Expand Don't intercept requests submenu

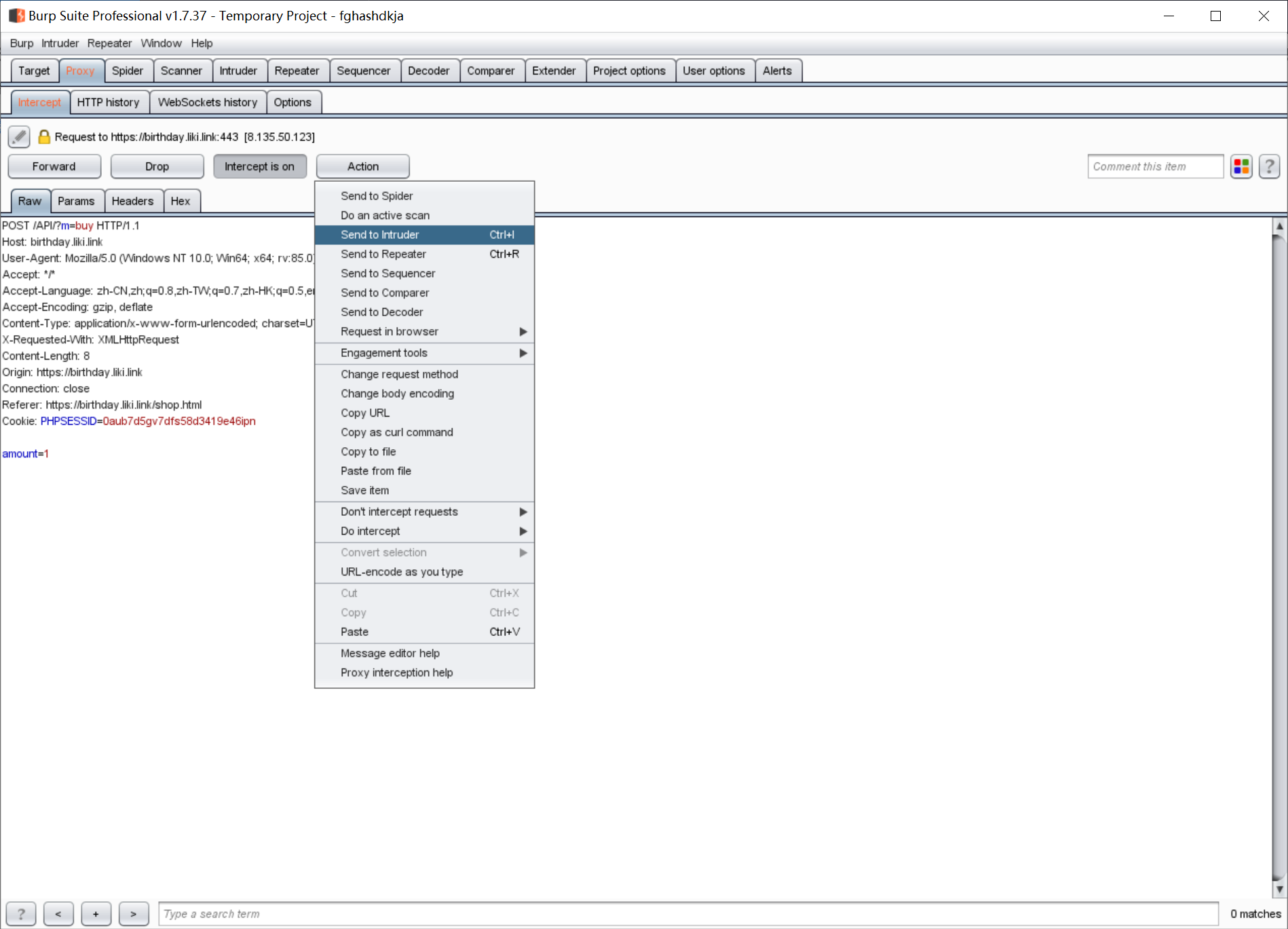tap(425, 512)
